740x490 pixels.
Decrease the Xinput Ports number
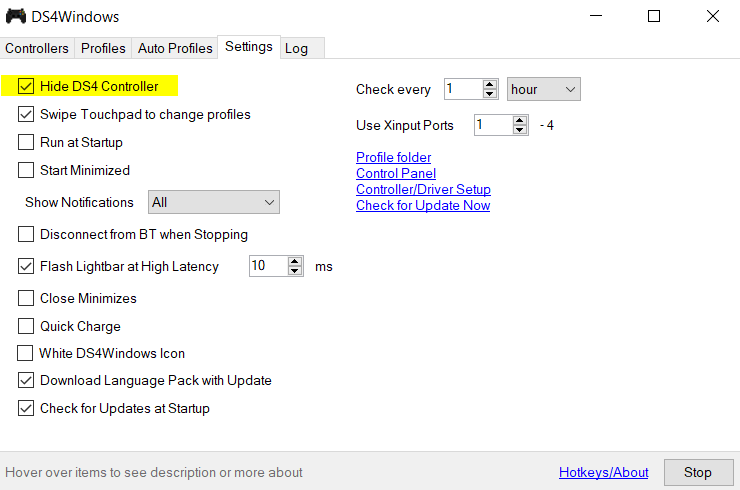(520, 130)
